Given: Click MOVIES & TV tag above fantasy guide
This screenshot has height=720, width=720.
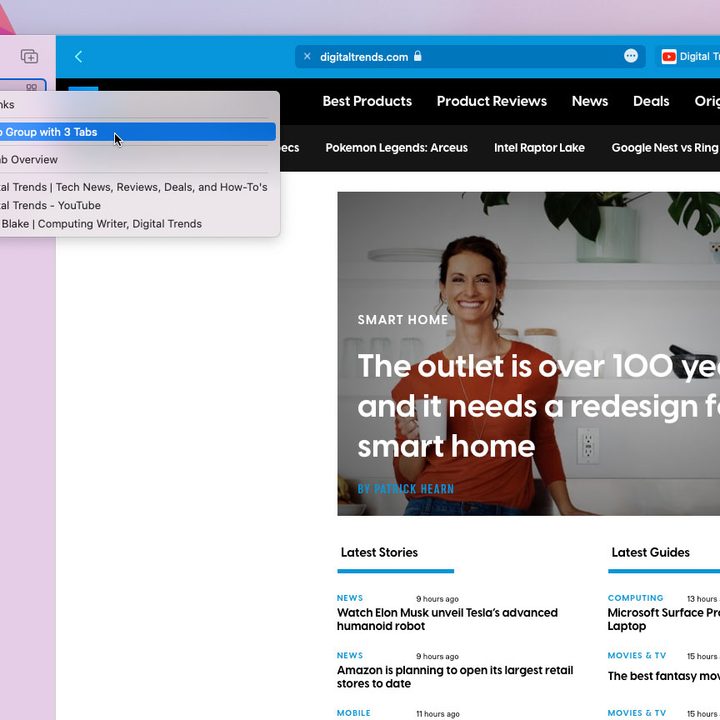Looking at the screenshot, I should 636,655.
